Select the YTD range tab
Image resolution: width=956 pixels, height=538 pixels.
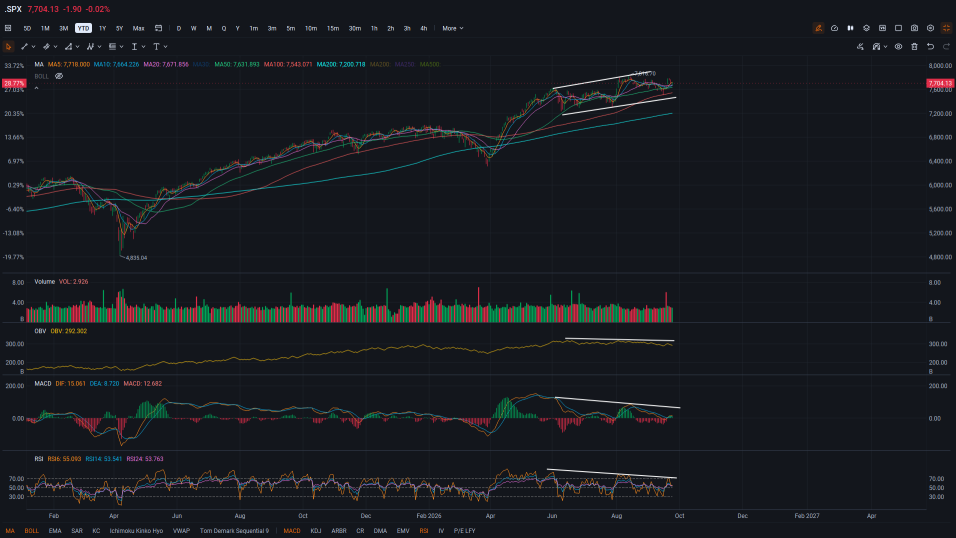(x=83, y=28)
